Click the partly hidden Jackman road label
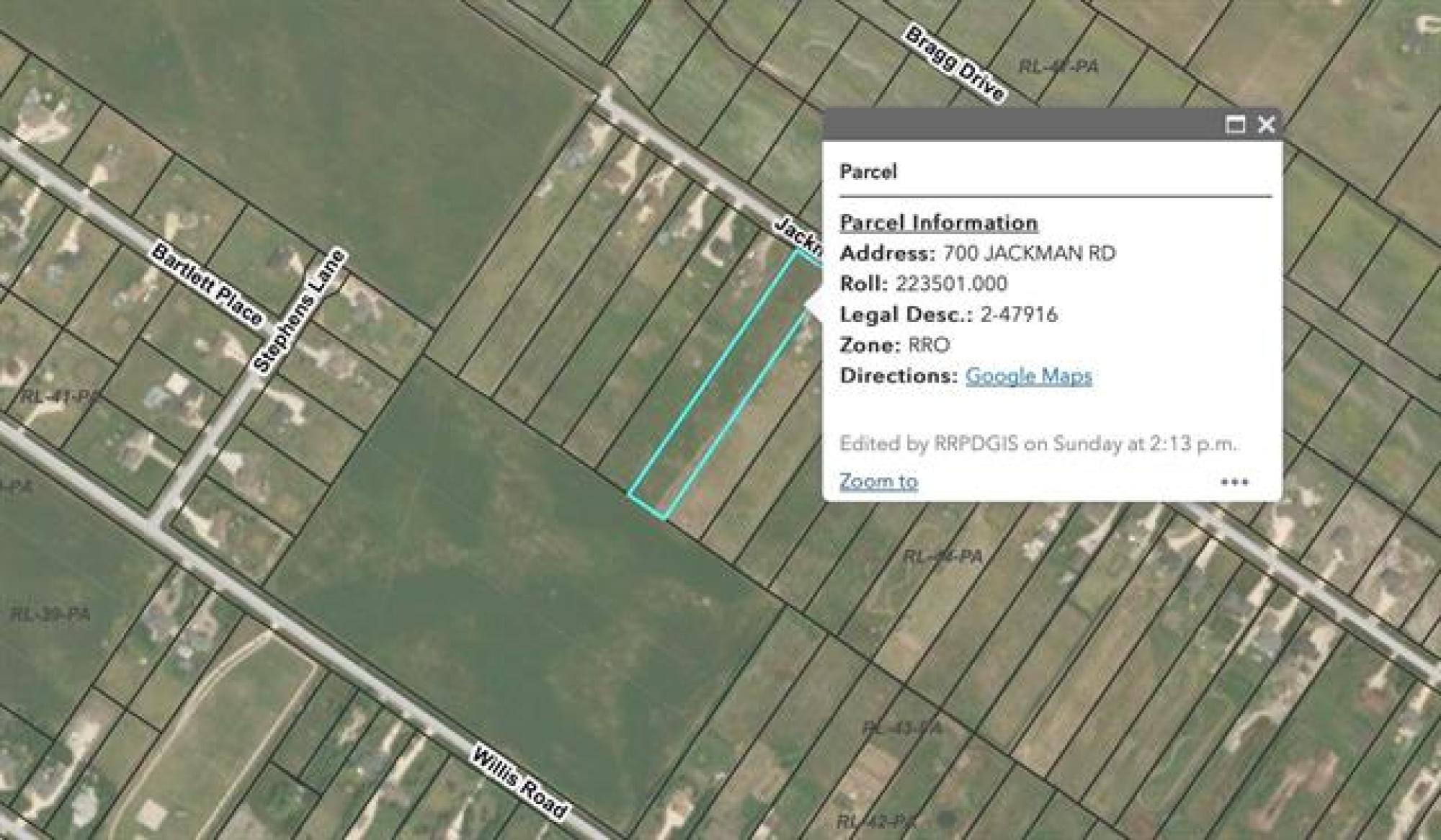The width and height of the screenshot is (1441, 840). 798,236
